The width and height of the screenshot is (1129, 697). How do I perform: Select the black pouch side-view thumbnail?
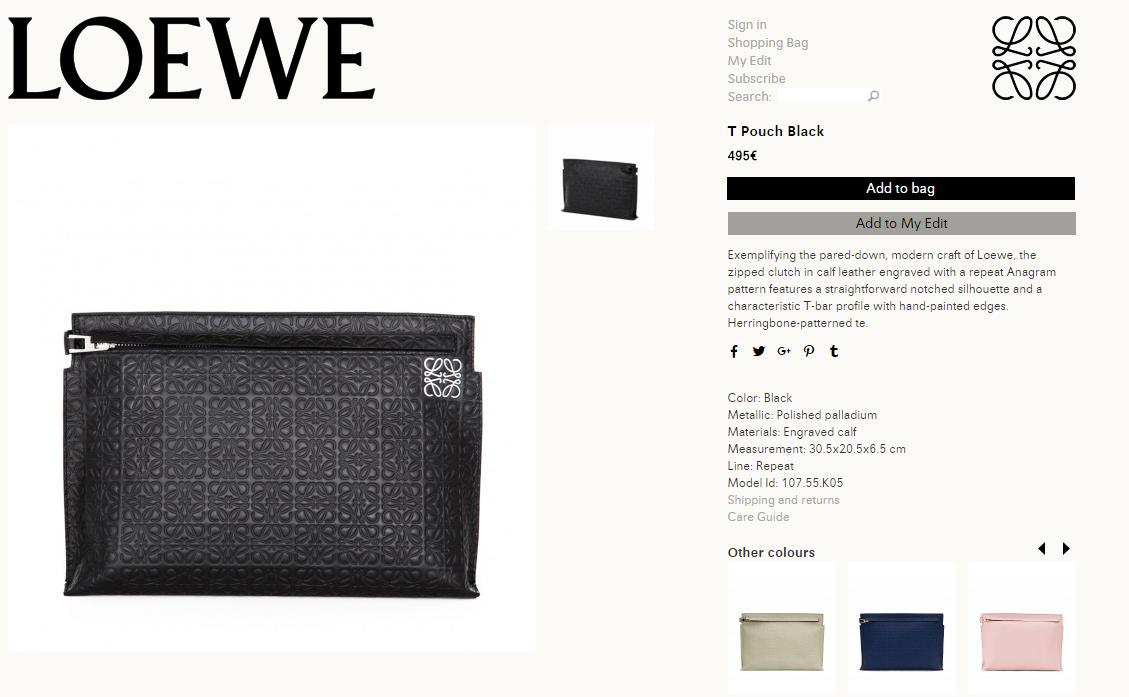click(601, 177)
